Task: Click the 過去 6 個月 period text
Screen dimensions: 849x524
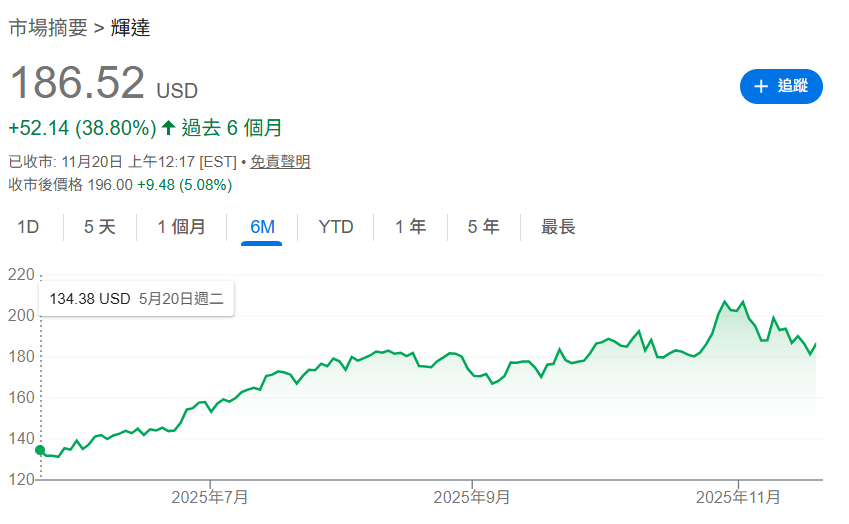Action: [232, 128]
